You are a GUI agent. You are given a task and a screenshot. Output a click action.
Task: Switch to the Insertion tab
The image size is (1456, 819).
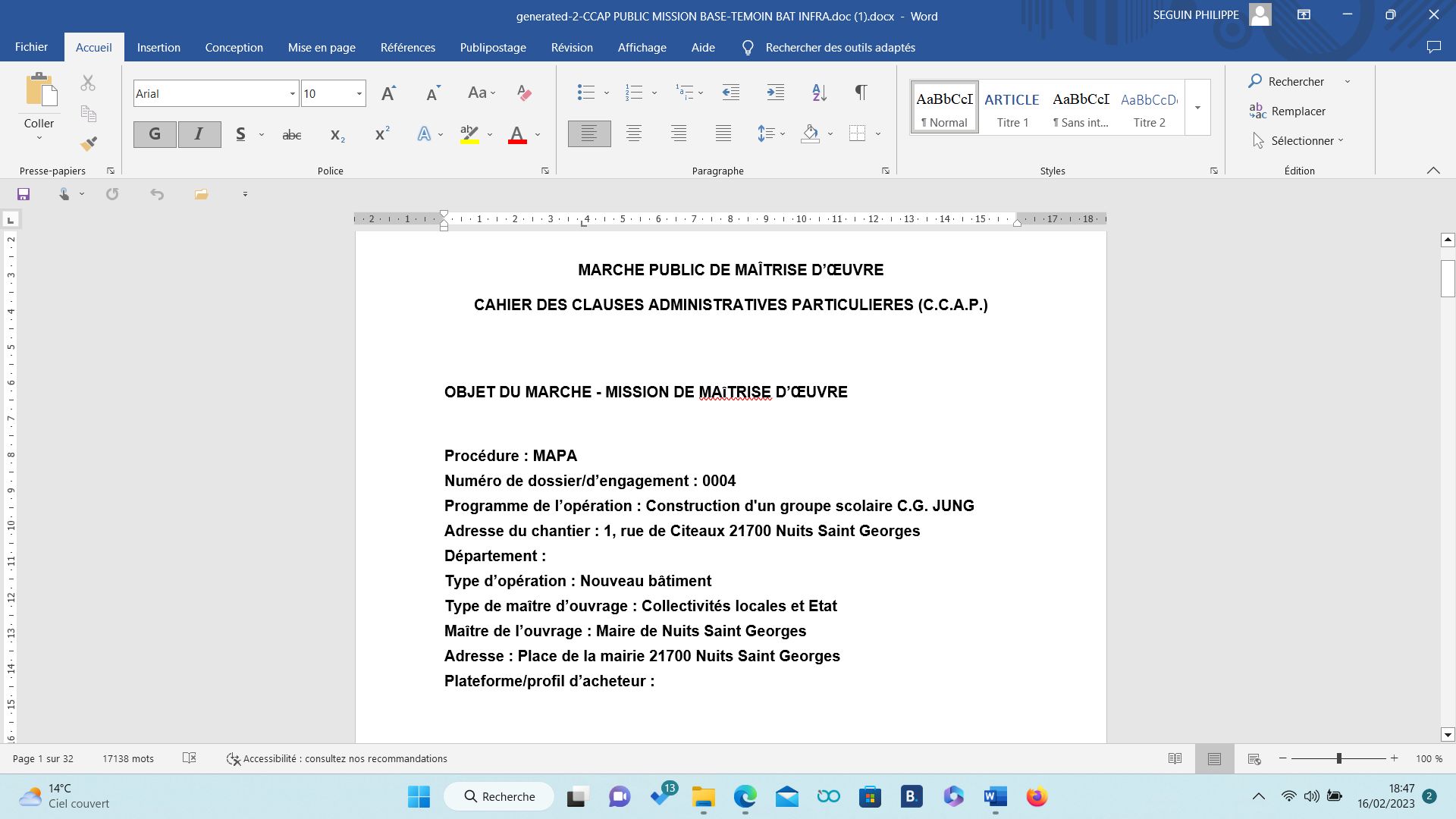pyautogui.click(x=158, y=47)
